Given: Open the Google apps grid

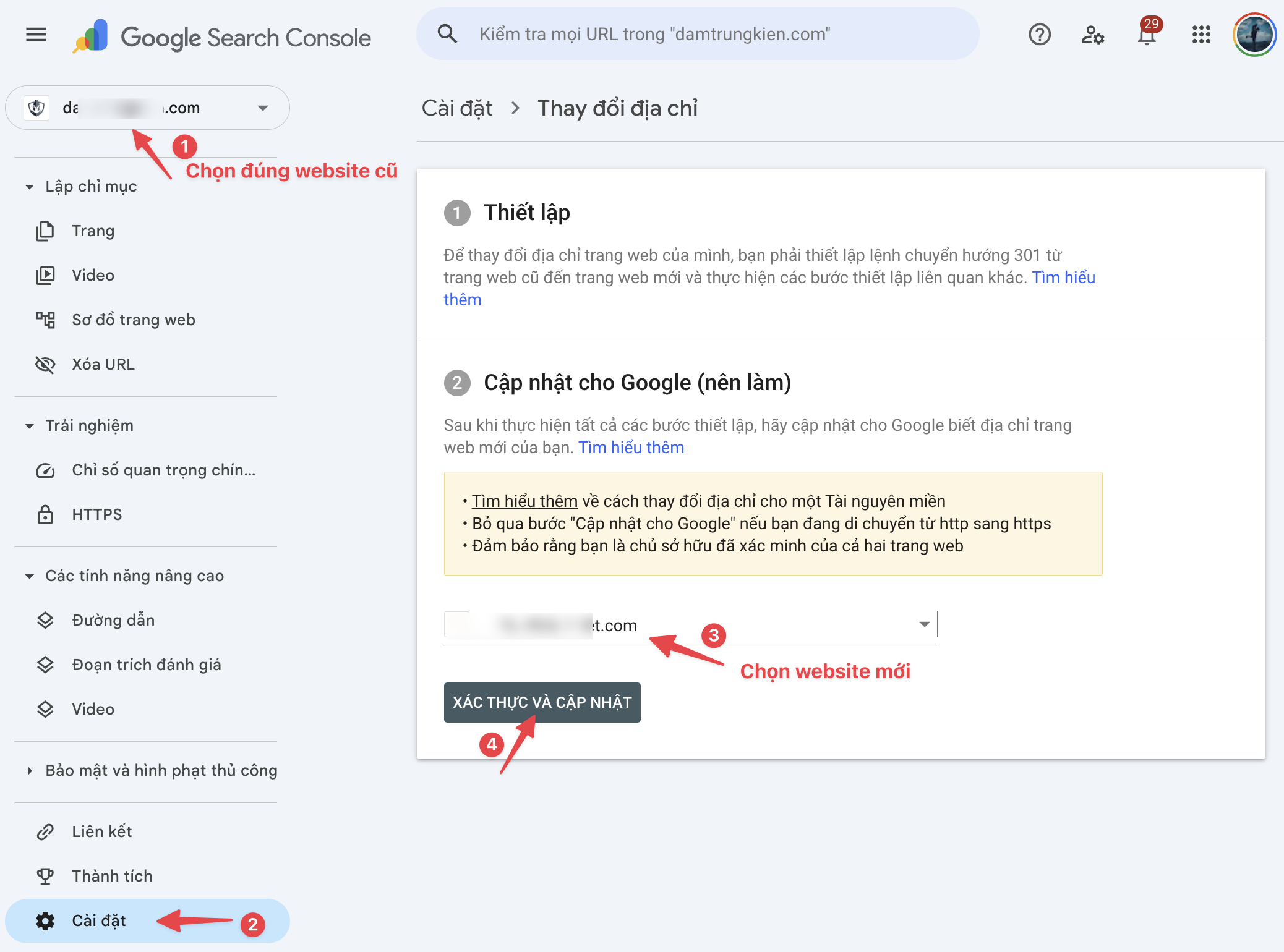Looking at the screenshot, I should point(1201,35).
